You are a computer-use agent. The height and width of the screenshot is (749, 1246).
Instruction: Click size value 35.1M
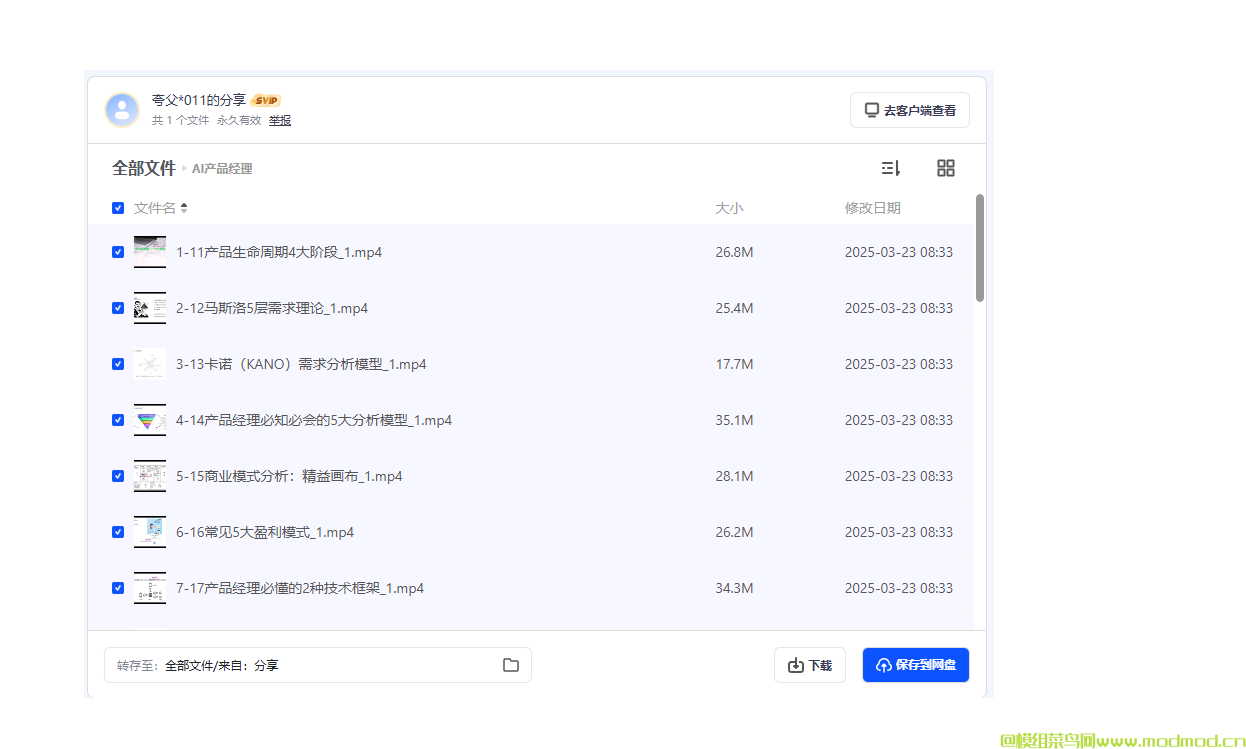coord(734,420)
